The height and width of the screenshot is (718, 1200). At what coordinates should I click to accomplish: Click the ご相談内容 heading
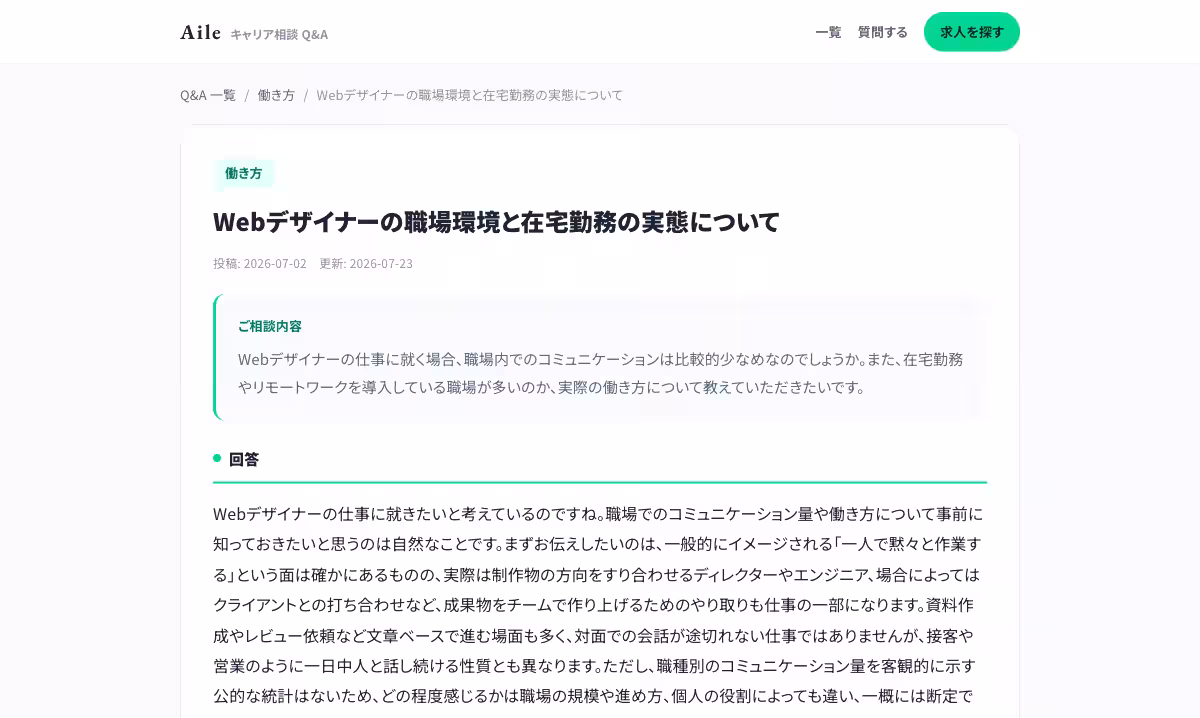(270, 326)
